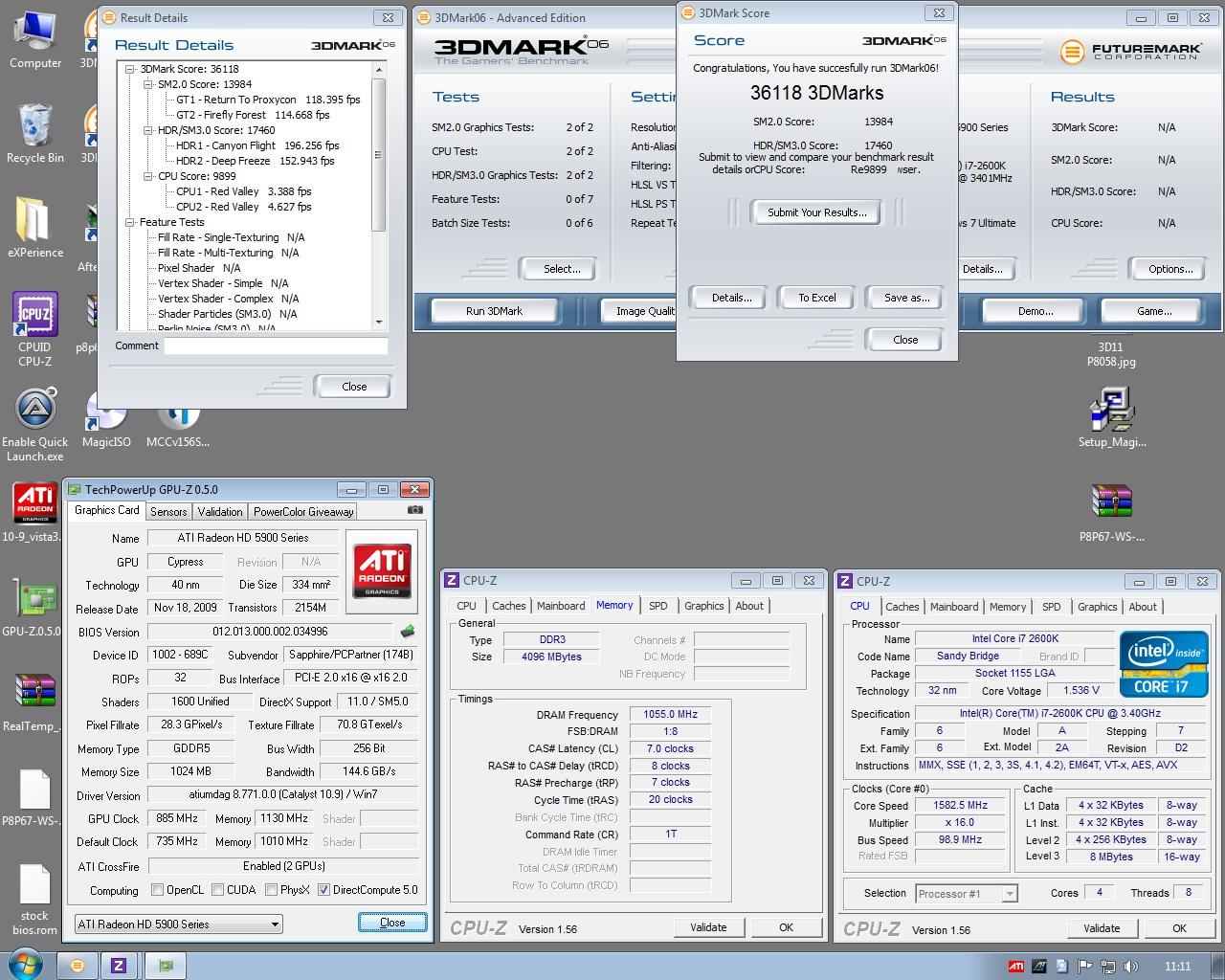
Task: Open Caches tab in right CPU-Z window
Action: 902,607
